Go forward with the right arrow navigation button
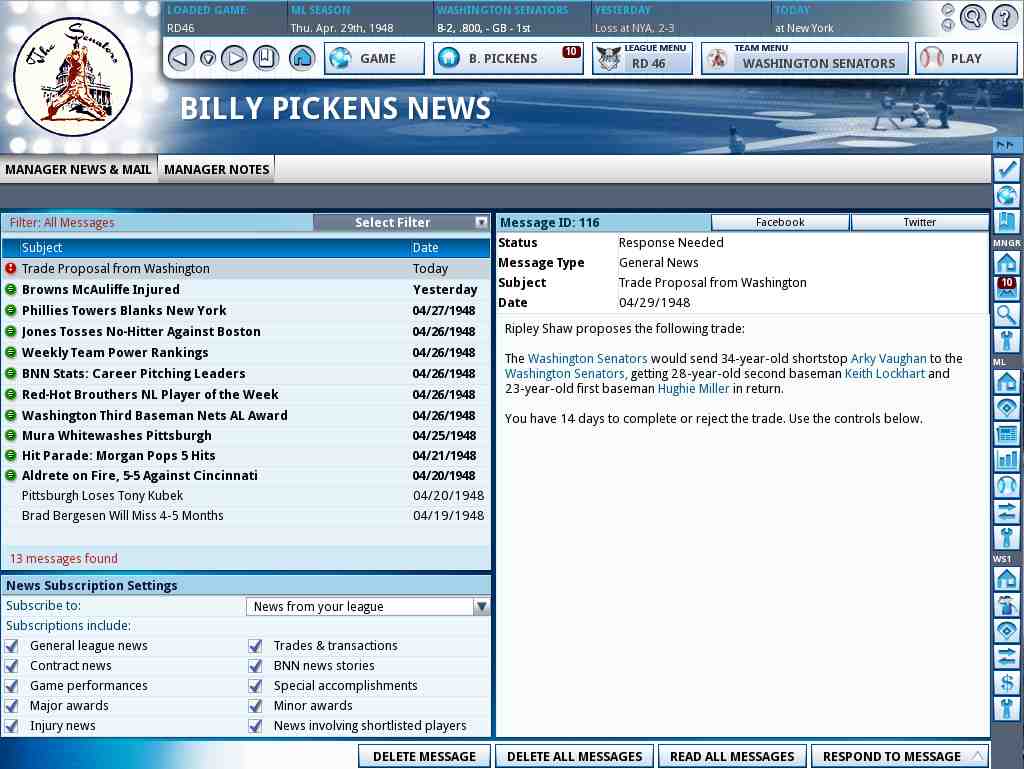The image size is (1024, 769). [x=234, y=58]
